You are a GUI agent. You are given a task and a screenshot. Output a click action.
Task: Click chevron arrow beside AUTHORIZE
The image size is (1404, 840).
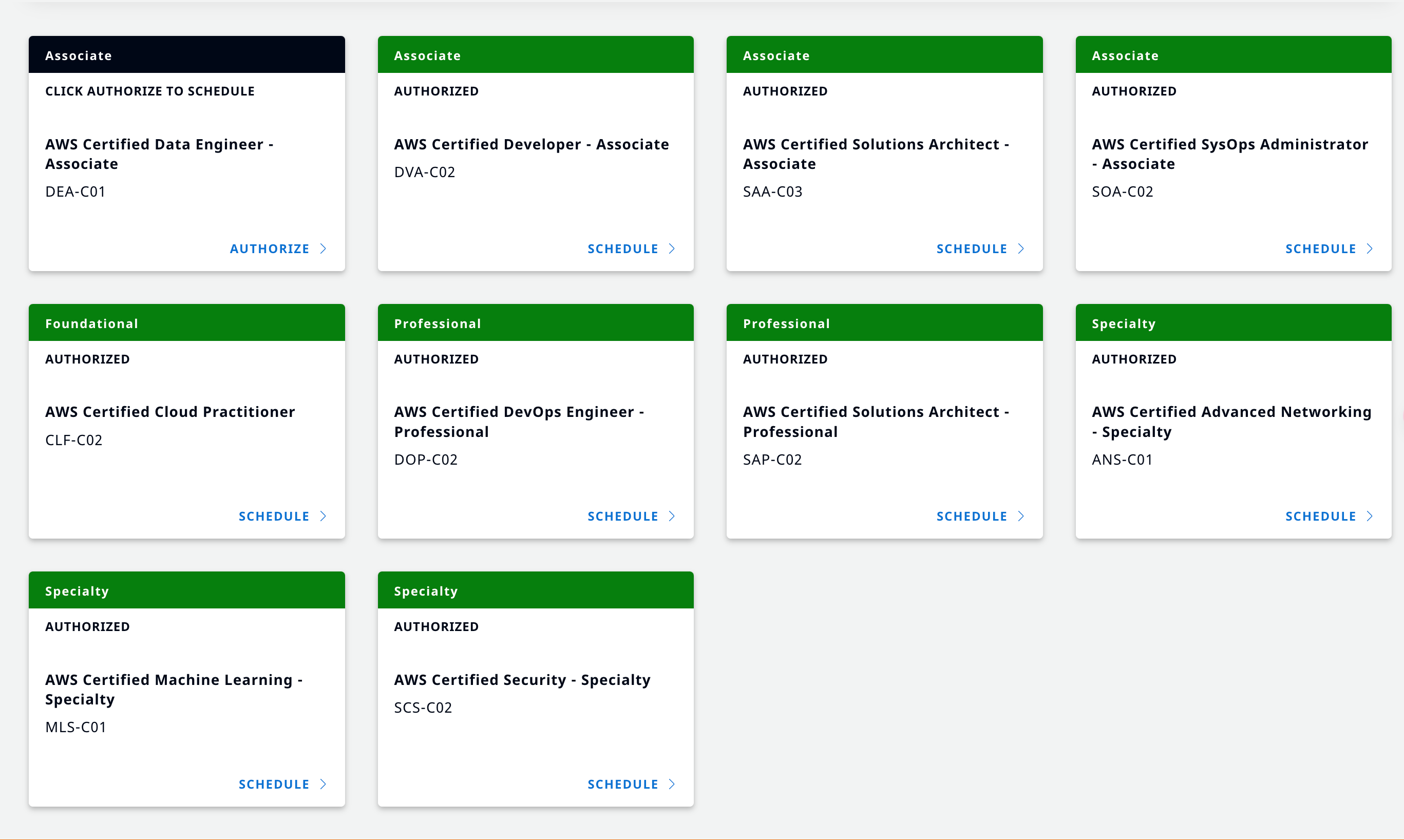point(323,249)
